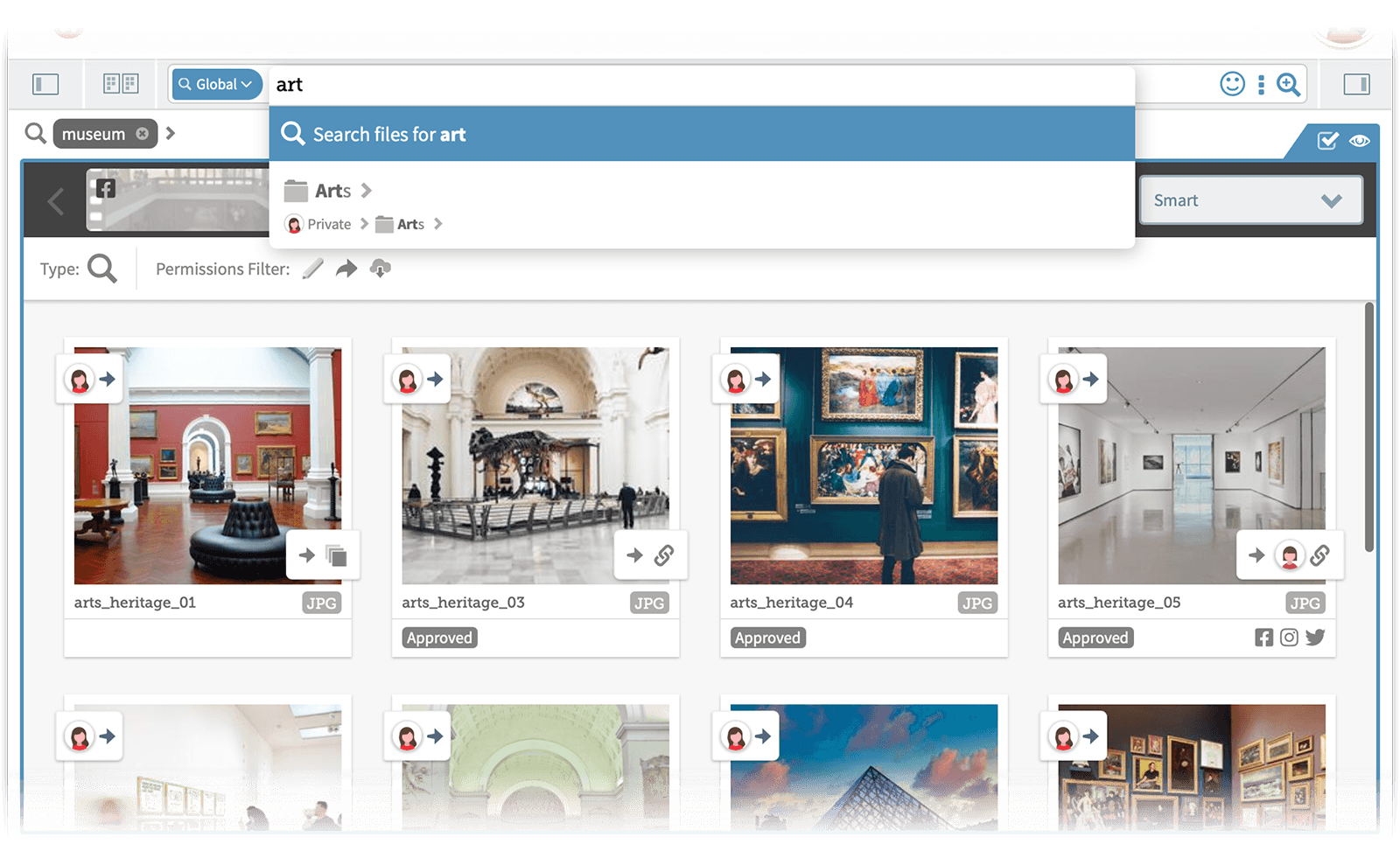Select the museum search tag
Viewport: 1400px width, 858px height.
[94, 134]
